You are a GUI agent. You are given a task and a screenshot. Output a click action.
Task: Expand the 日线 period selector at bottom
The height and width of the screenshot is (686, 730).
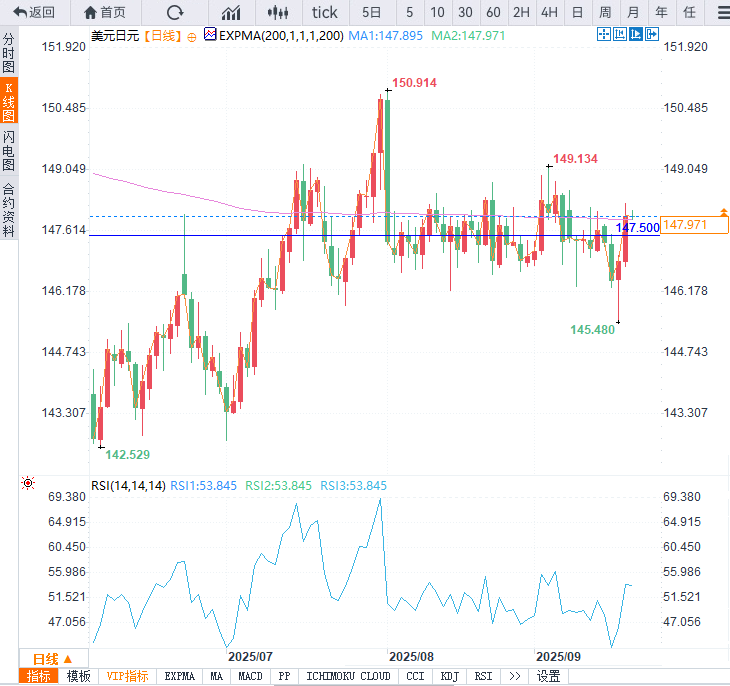pos(53,659)
